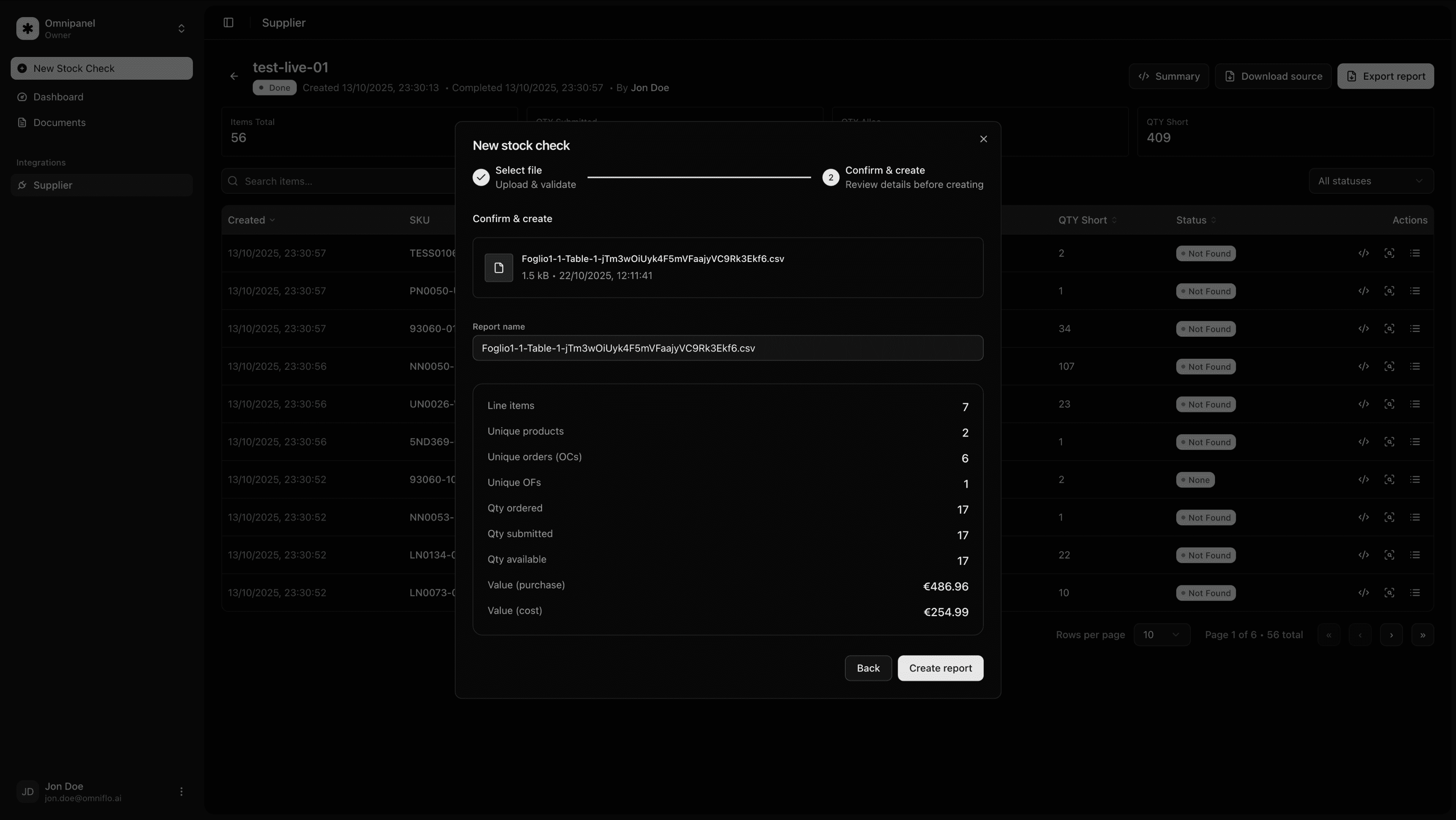Click the scan icon in last row
This screenshot has width=1456, height=820.
pyautogui.click(x=1389, y=593)
